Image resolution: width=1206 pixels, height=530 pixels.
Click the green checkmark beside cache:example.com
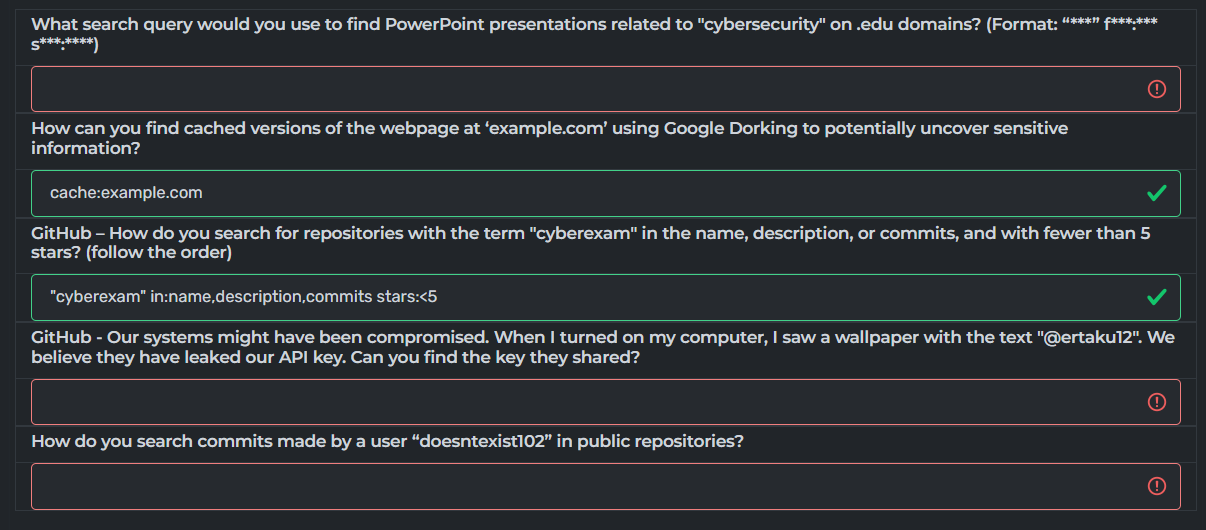[x=1156, y=193]
